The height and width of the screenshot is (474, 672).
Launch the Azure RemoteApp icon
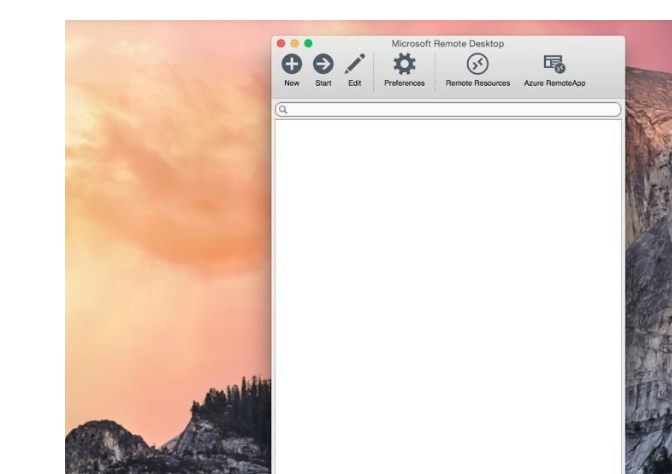[554, 64]
